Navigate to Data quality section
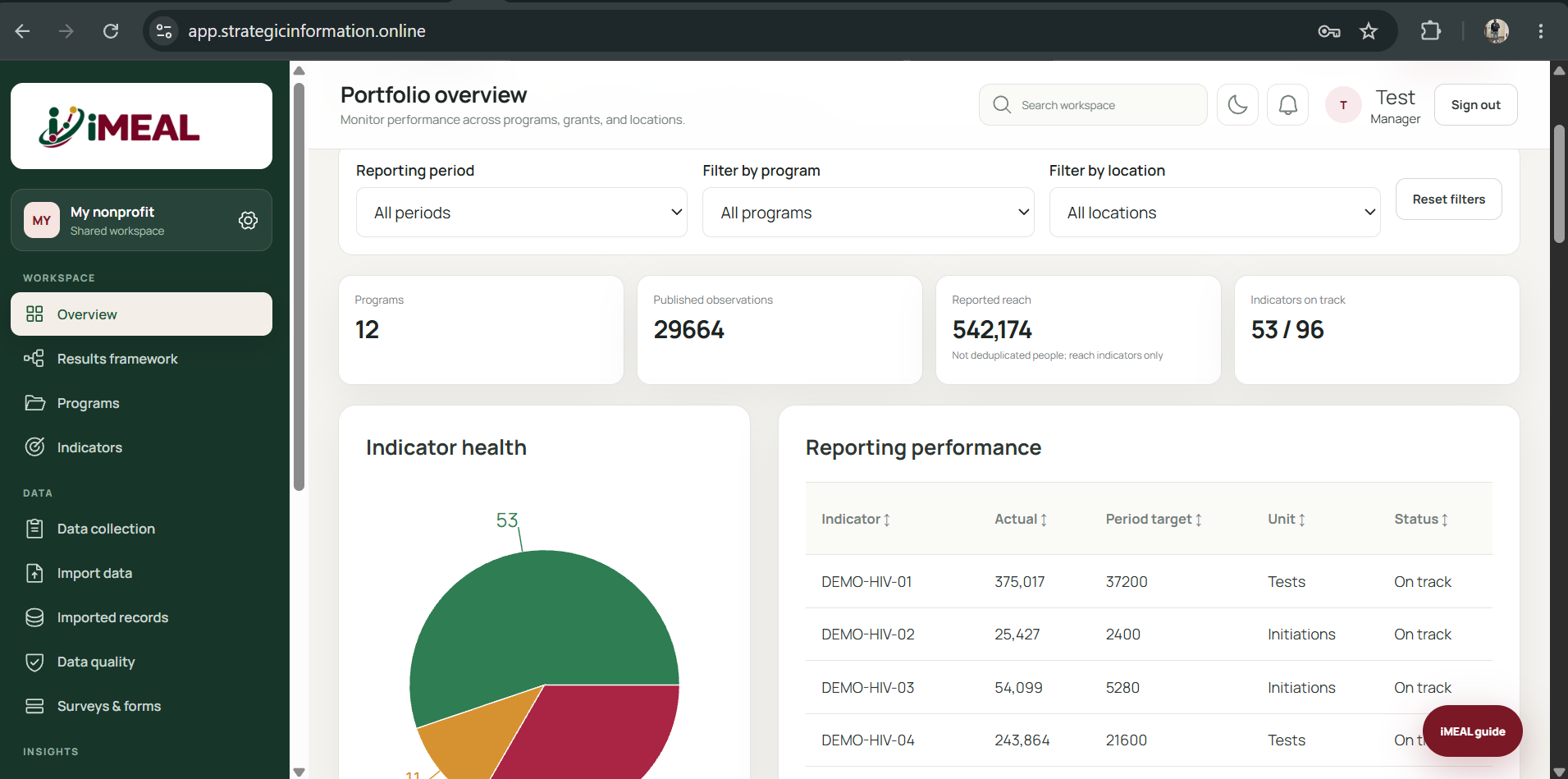This screenshot has height=779, width=1568. coord(141,662)
